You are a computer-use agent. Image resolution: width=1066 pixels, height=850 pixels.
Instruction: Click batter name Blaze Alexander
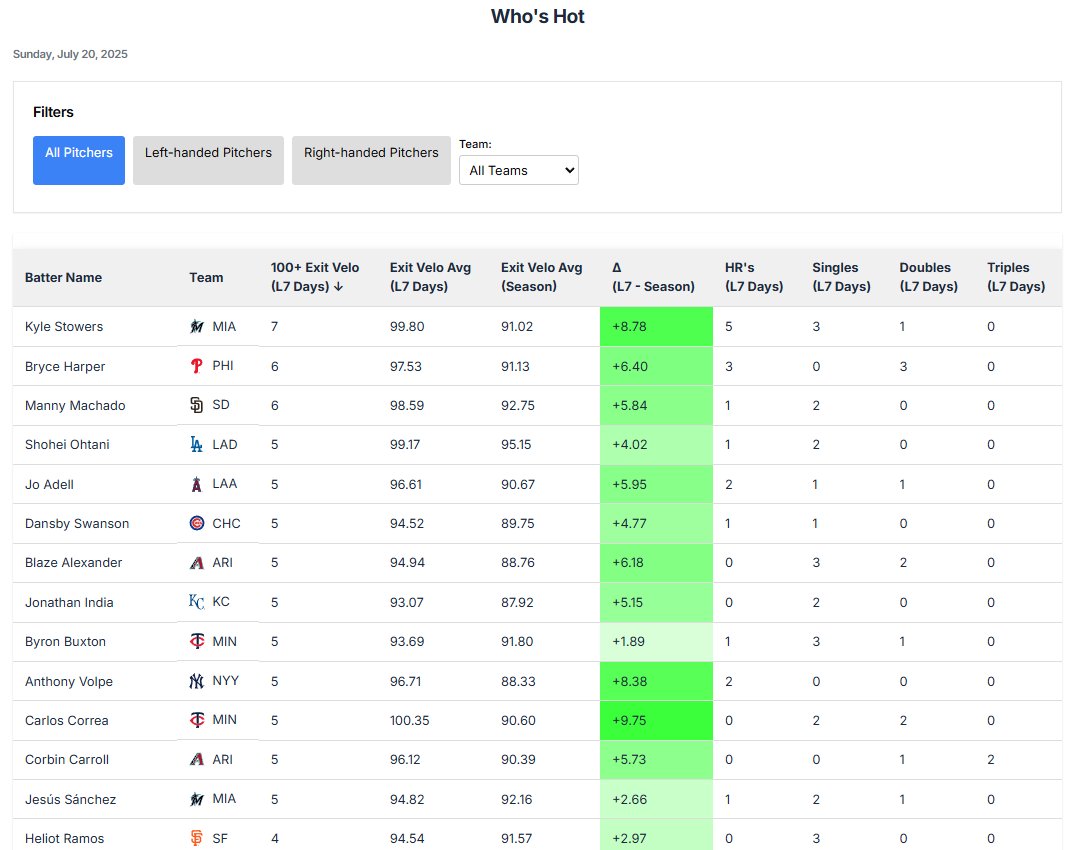pyautogui.click(x=73, y=562)
